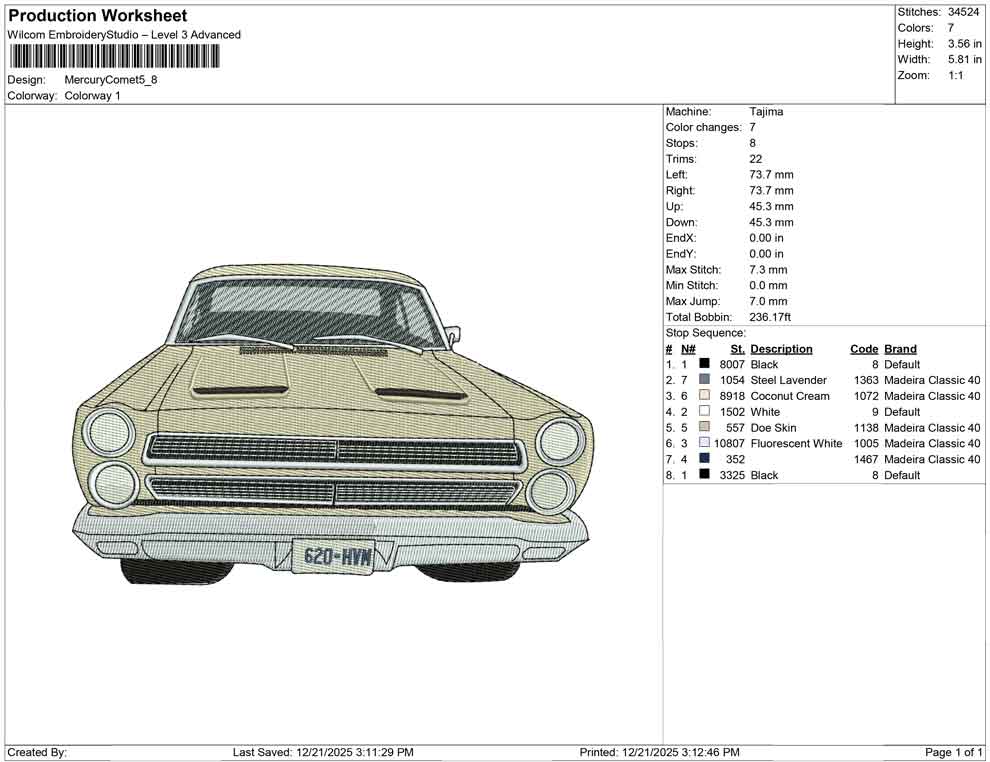Click the St. column header
Viewport: 990px width, 762px height.
736,348
